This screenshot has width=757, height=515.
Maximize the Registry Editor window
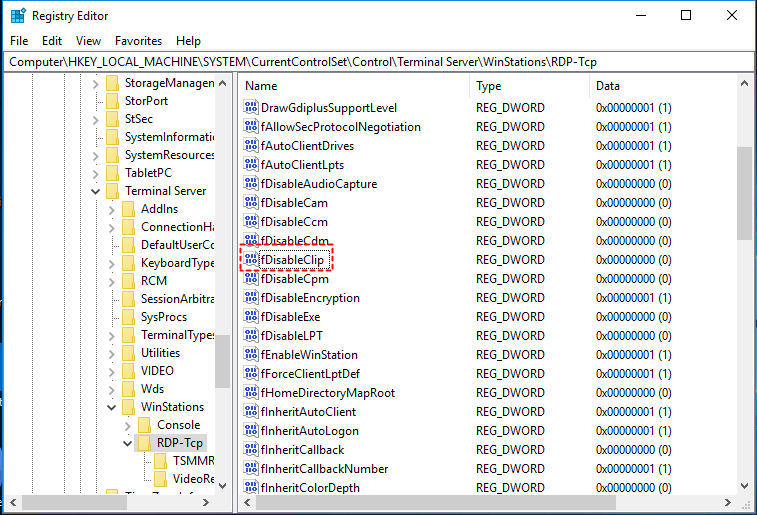click(x=686, y=15)
